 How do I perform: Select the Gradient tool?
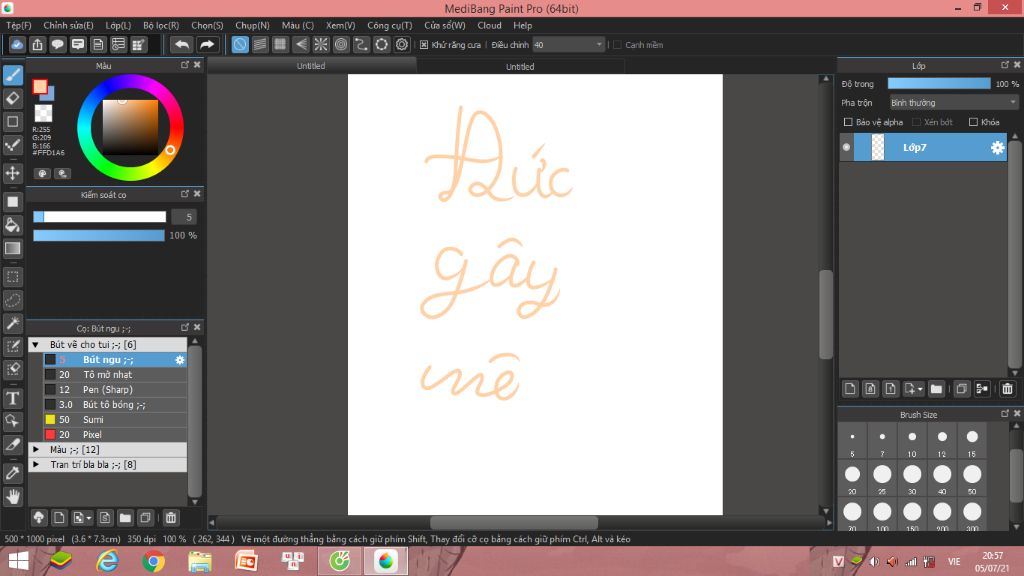tap(12, 249)
